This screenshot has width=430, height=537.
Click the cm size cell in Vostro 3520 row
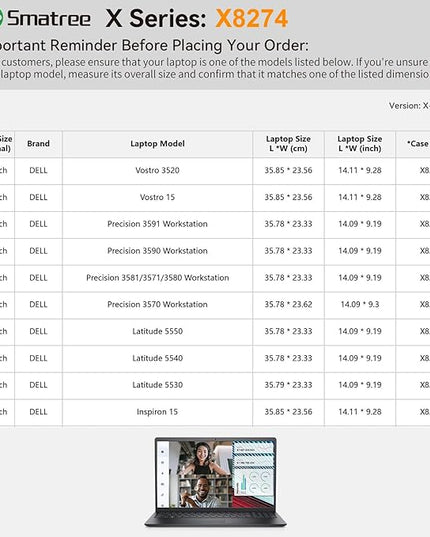289,171
